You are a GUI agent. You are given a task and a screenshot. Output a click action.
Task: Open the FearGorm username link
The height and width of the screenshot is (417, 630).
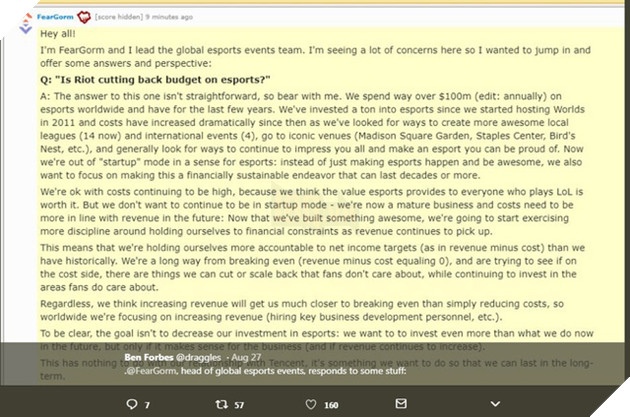(x=55, y=17)
